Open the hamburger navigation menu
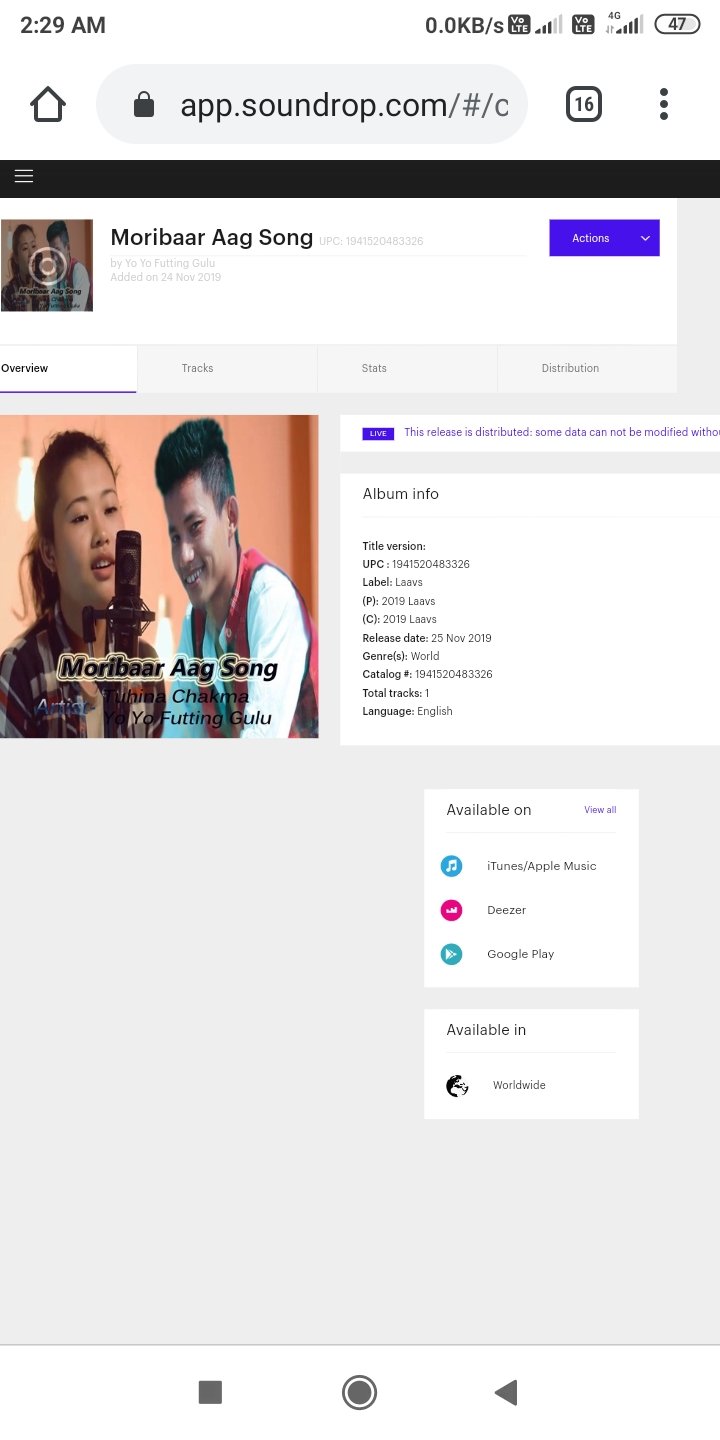The image size is (720, 1440). pos(24,176)
